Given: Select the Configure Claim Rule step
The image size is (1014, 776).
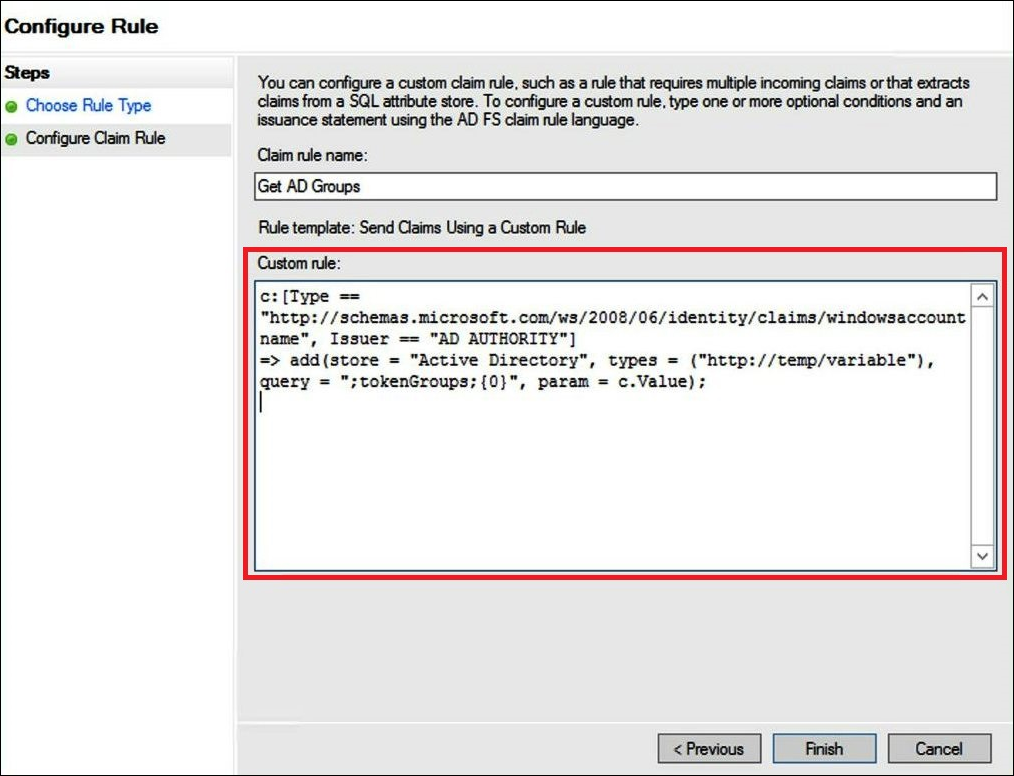Looking at the screenshot, I should (95, 139).
